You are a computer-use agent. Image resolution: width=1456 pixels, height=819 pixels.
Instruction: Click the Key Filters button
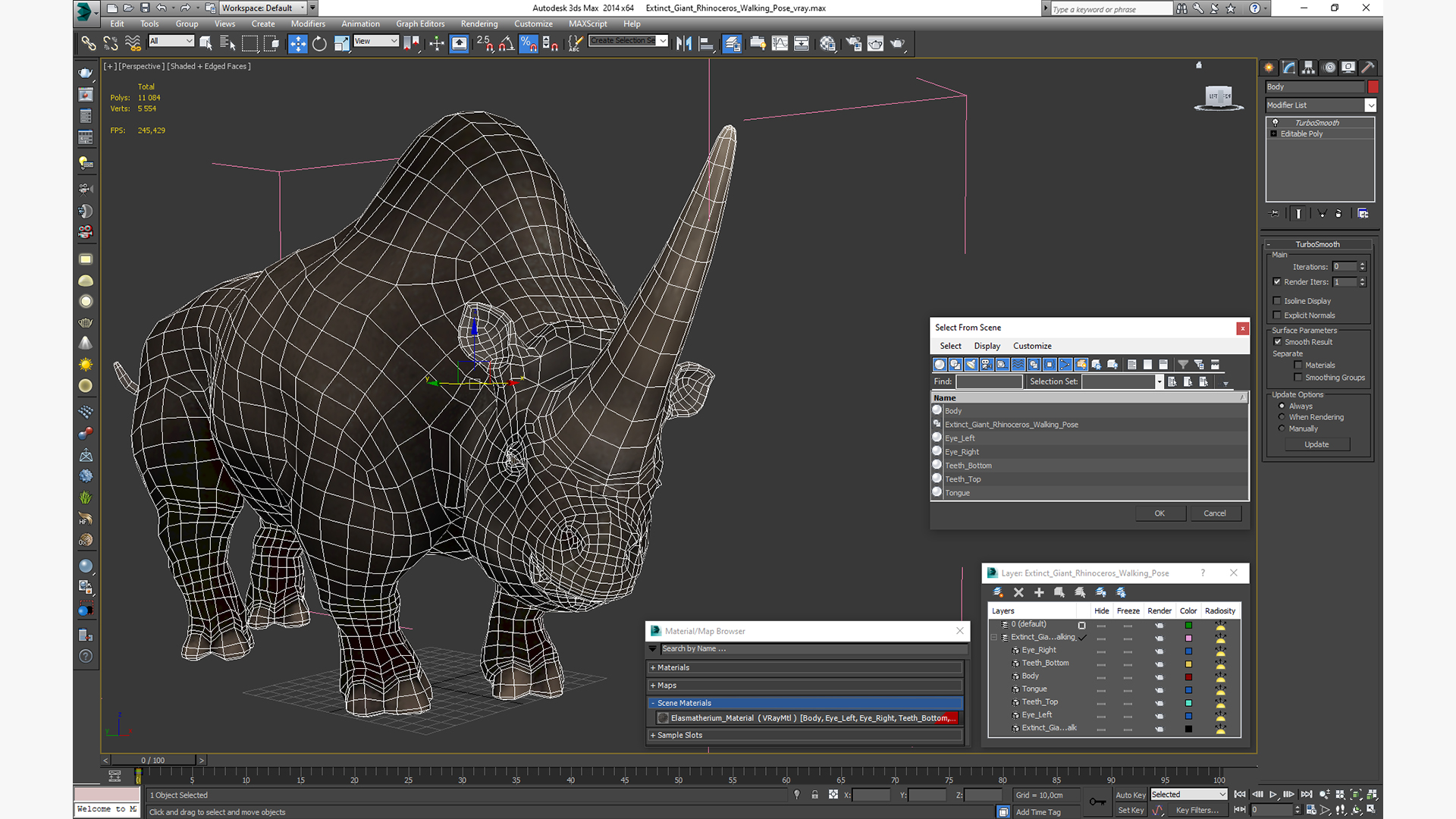(x=1197, y=811)
